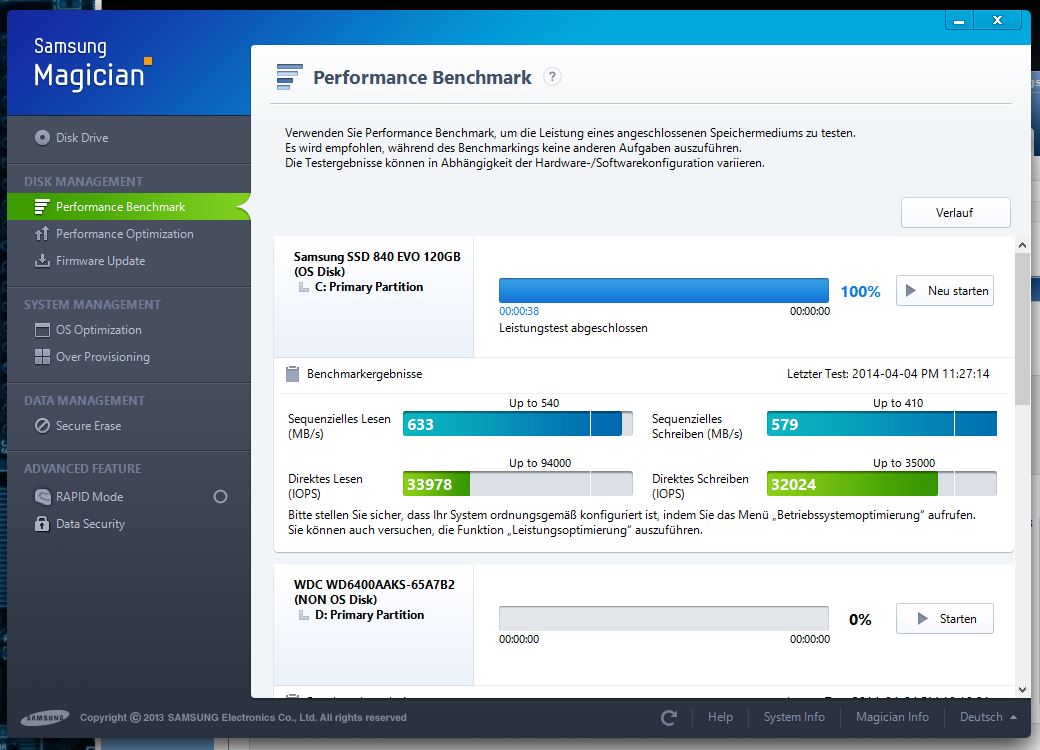Open System Info in the footer
1040x750 pixels.
pyautogui.click(x=795, y=717)
